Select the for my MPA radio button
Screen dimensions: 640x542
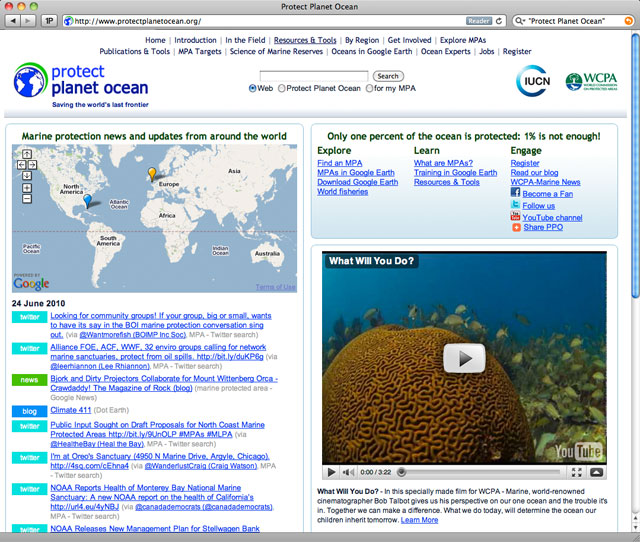(x=369, y=88)
